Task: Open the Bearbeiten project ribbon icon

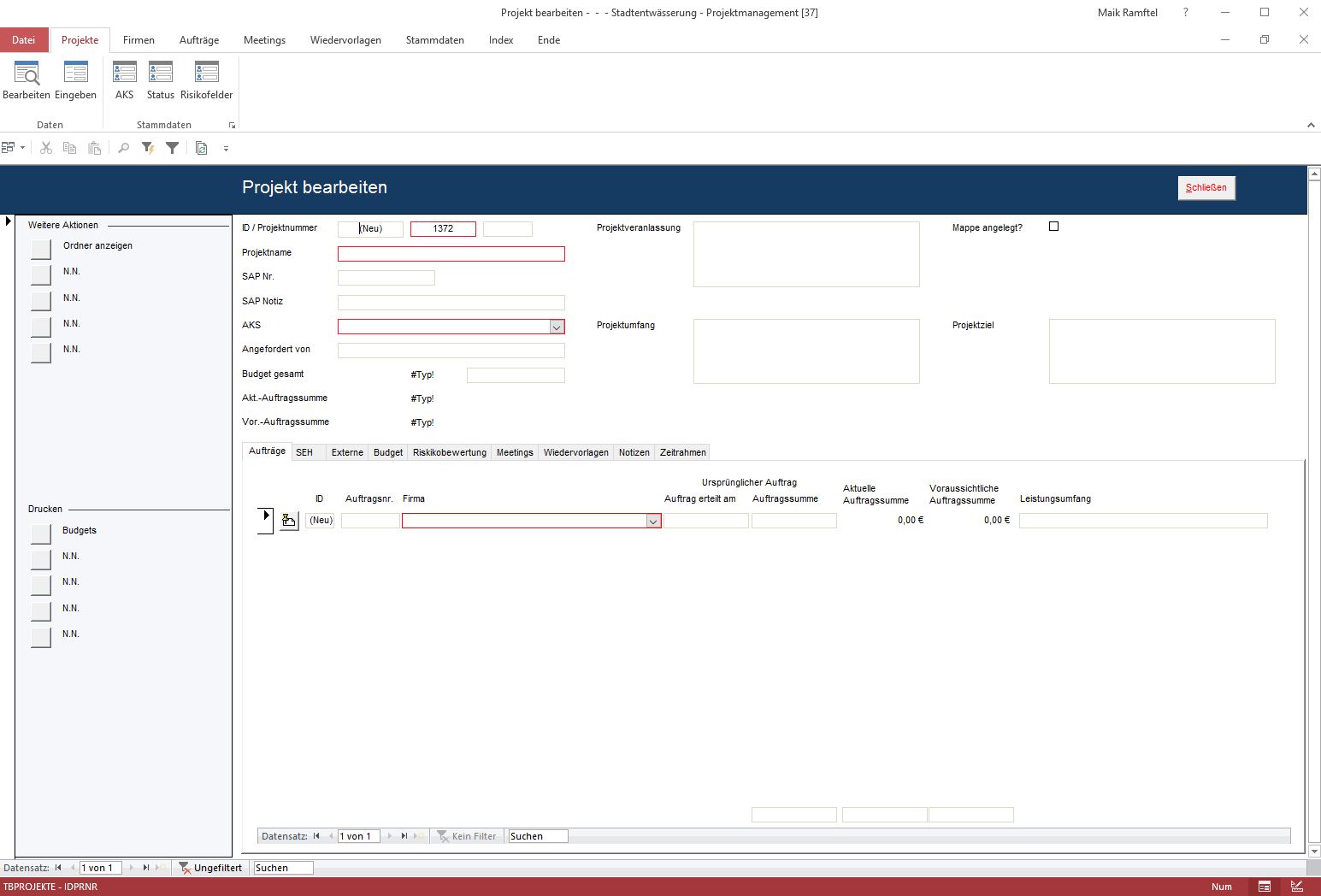Action: coord(27,80)
